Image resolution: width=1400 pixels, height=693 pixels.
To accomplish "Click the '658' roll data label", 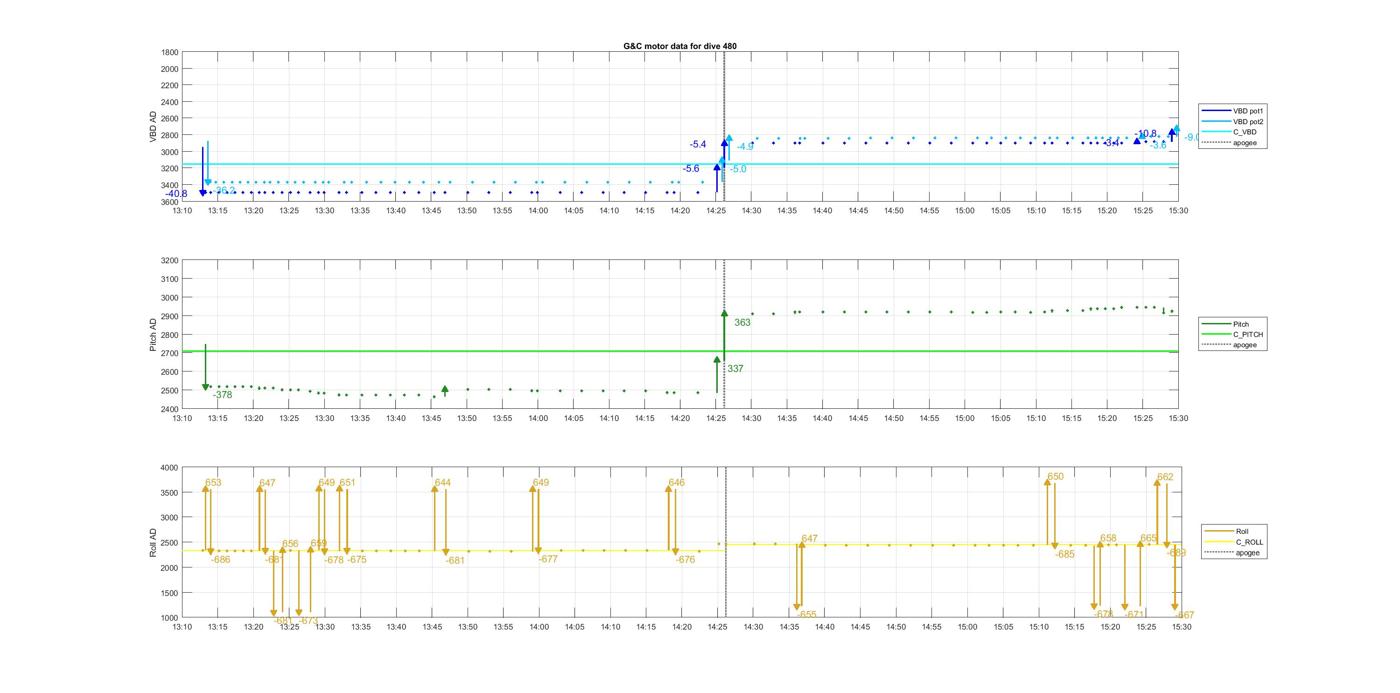I will pyautogui.click(x=1108, y=539).
